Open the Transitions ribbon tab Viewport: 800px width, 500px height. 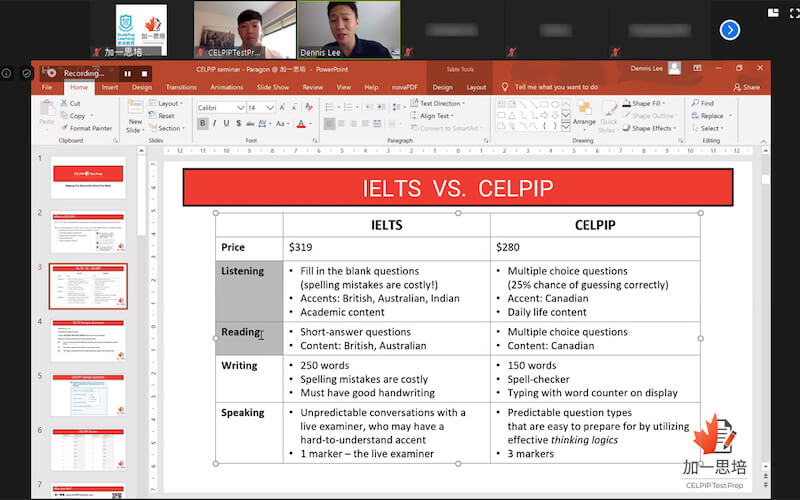(181, 87)
